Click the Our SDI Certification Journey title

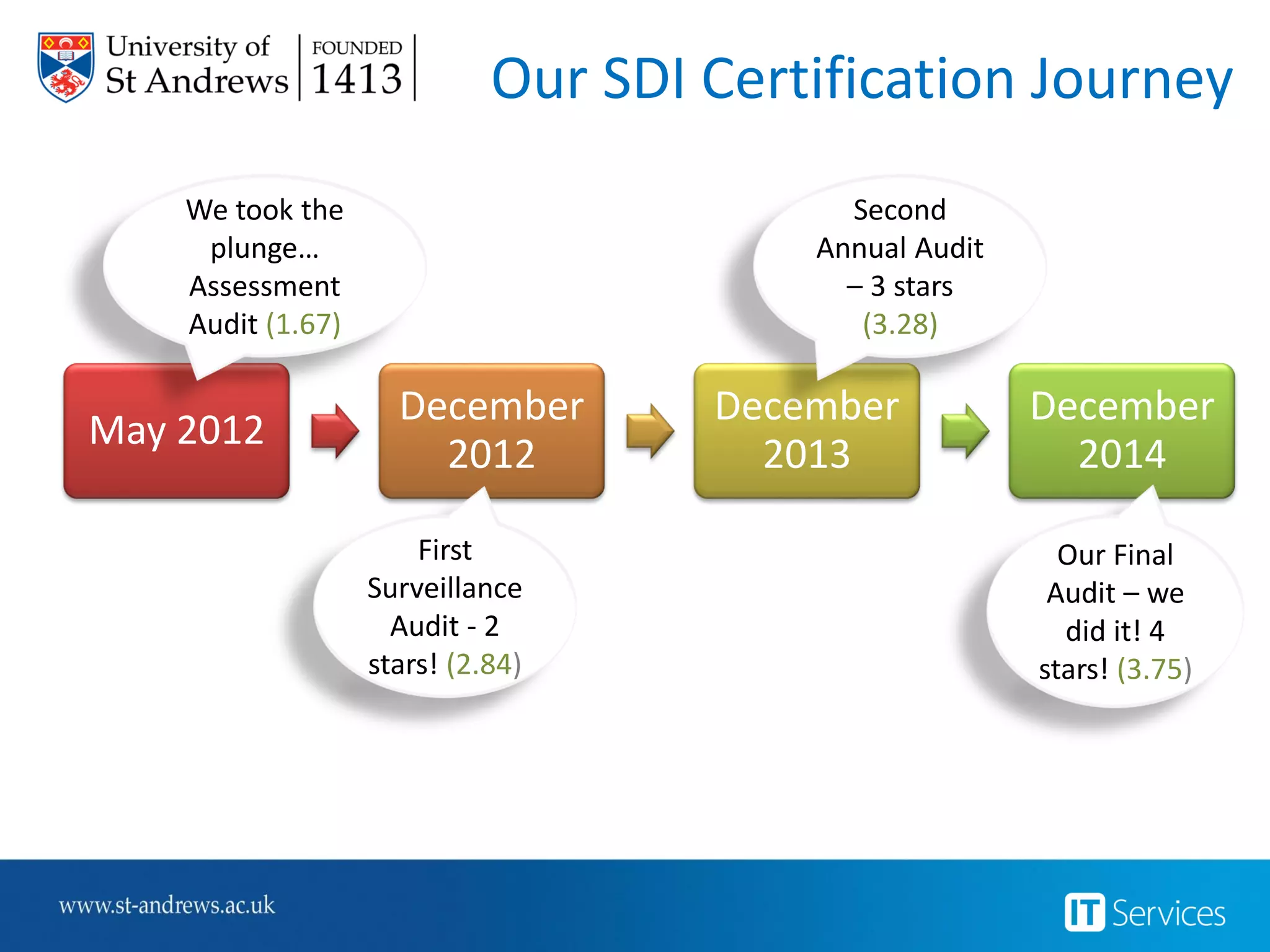pos(861,78)
